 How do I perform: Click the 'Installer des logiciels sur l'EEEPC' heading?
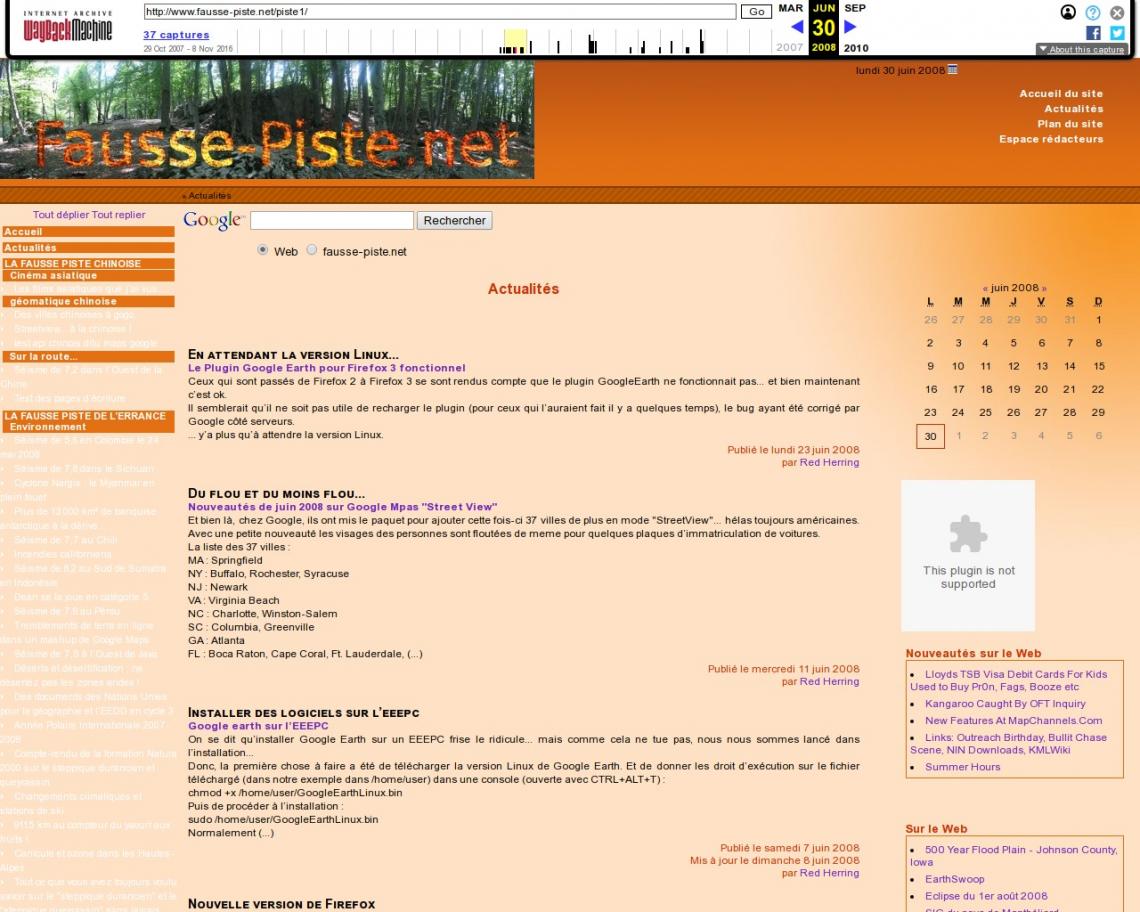pyautogui.click(x=304, y=713)
